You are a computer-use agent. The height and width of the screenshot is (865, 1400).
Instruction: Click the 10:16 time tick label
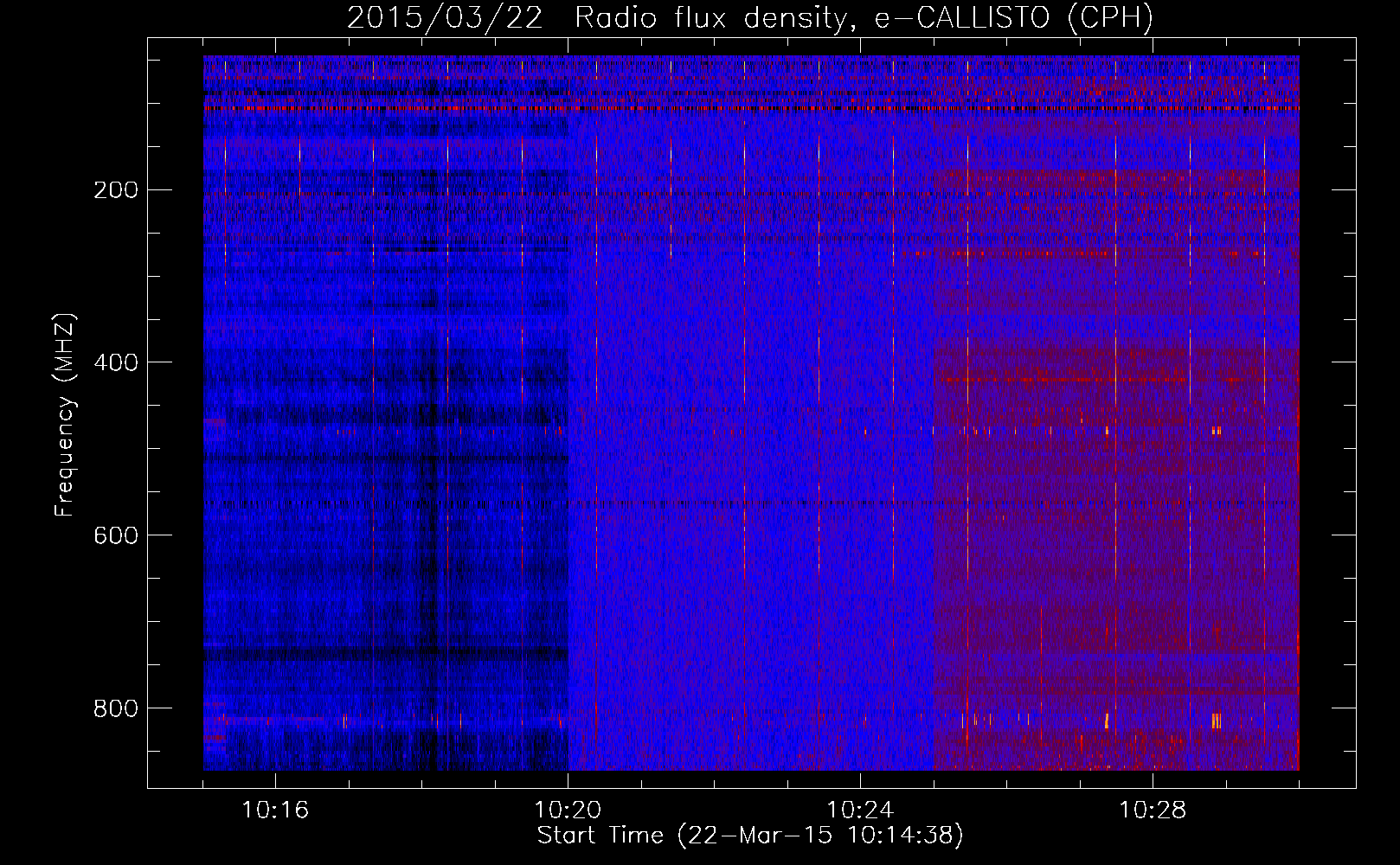pos(275,810)
